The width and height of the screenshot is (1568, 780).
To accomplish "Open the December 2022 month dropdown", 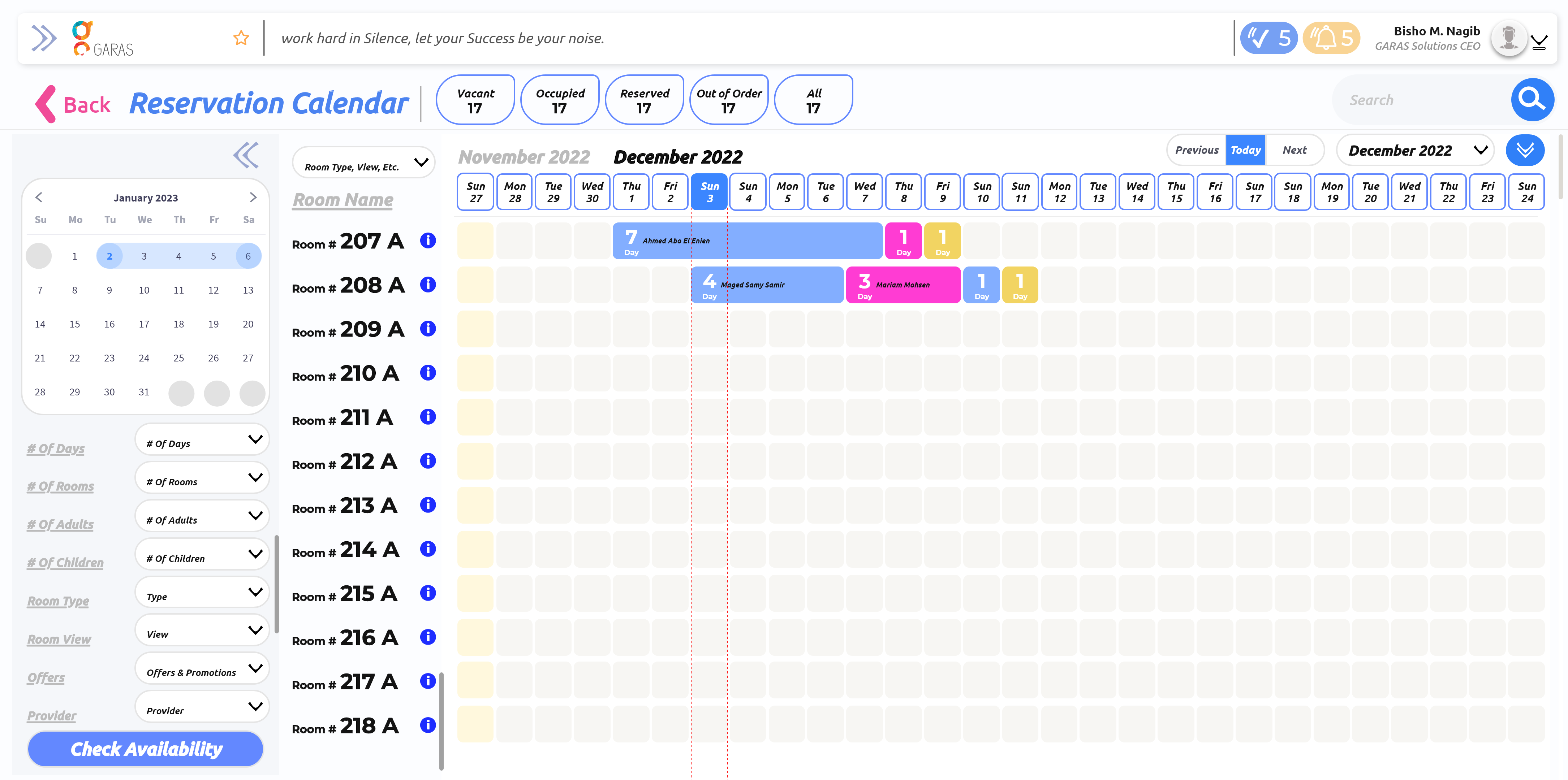I will click(x=1416, y=150).
